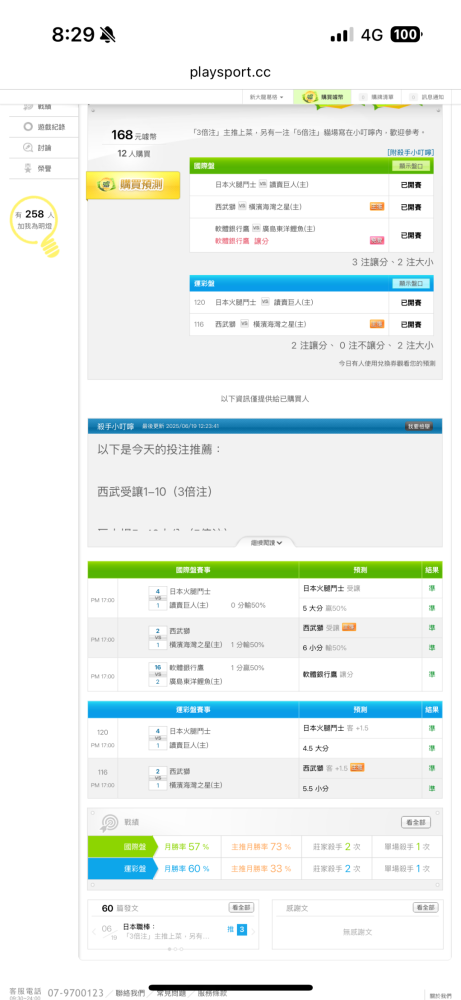The image size is (461, 1000).
Task: Click 看全部 in the 60 篇發文 panel
Action: click(241, 908)
